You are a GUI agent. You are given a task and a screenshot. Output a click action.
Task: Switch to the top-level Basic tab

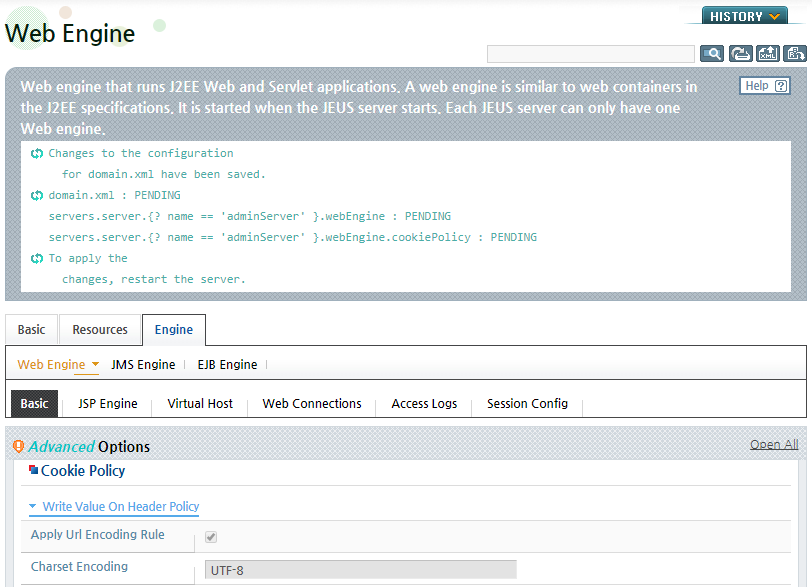point(32,330)
